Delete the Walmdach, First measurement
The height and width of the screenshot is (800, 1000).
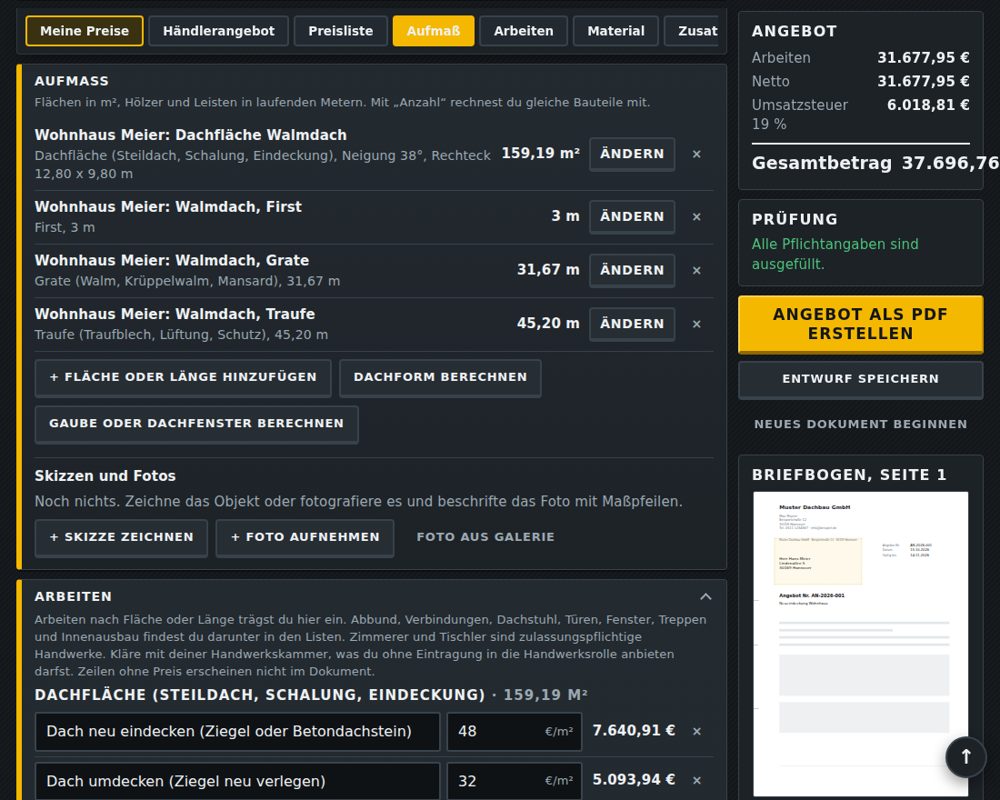coord(696,217)
